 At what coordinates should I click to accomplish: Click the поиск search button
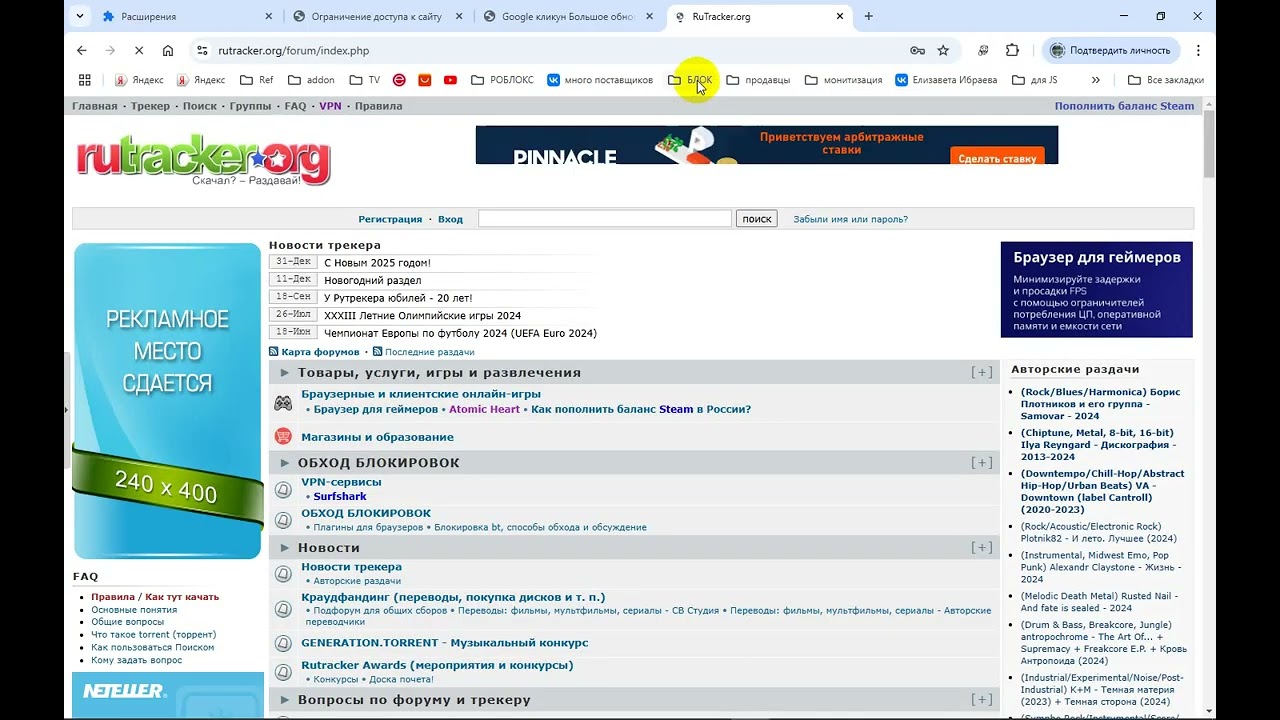(x=757, y=219)
